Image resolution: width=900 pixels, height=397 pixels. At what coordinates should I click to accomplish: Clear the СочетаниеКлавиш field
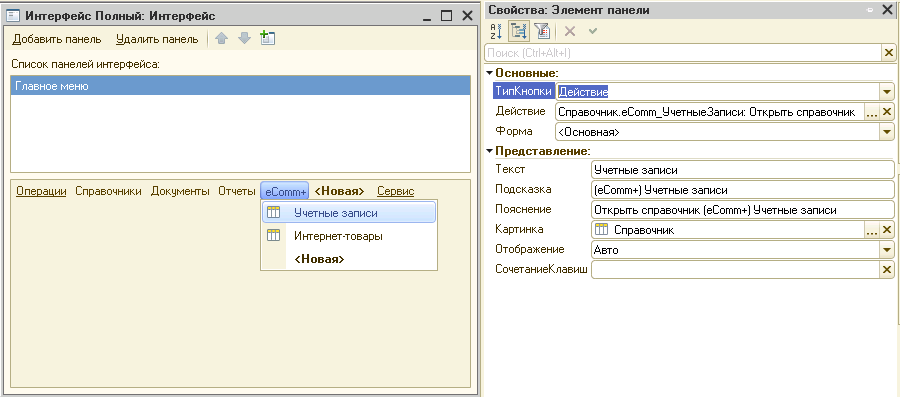(887, 270)
